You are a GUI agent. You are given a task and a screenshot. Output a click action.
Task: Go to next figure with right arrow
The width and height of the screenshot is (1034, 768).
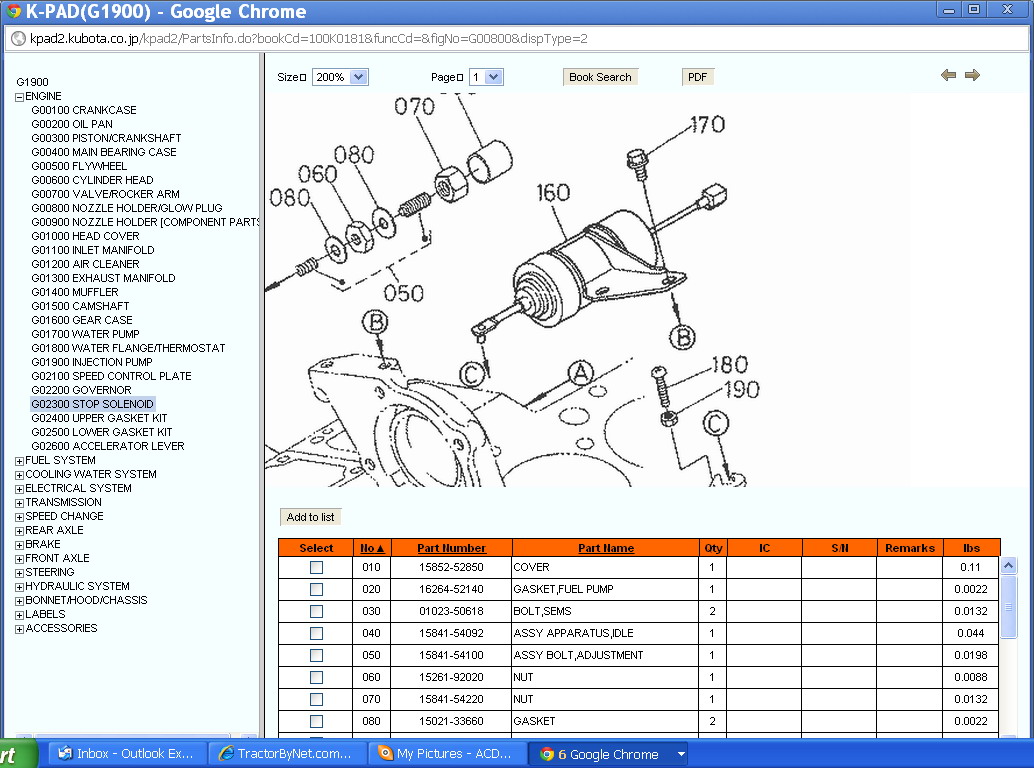(x=972, y=75)
